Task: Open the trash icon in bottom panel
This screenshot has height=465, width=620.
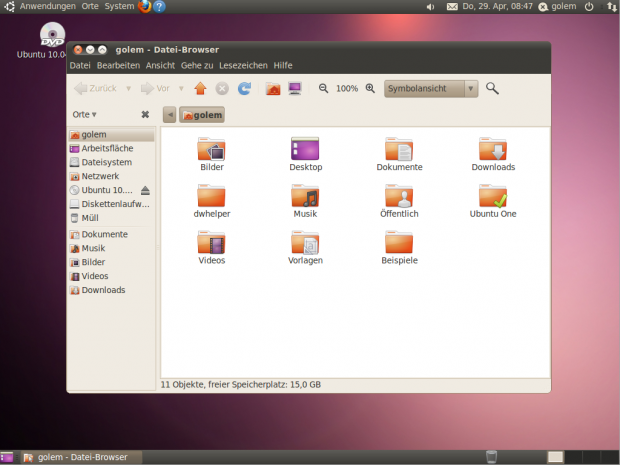Action: pos(491,457)
